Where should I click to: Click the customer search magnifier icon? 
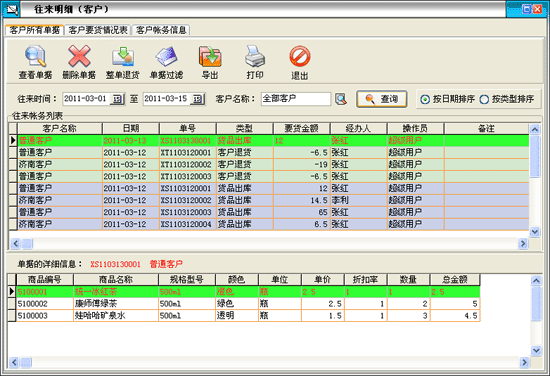click(x=341, y=99)
